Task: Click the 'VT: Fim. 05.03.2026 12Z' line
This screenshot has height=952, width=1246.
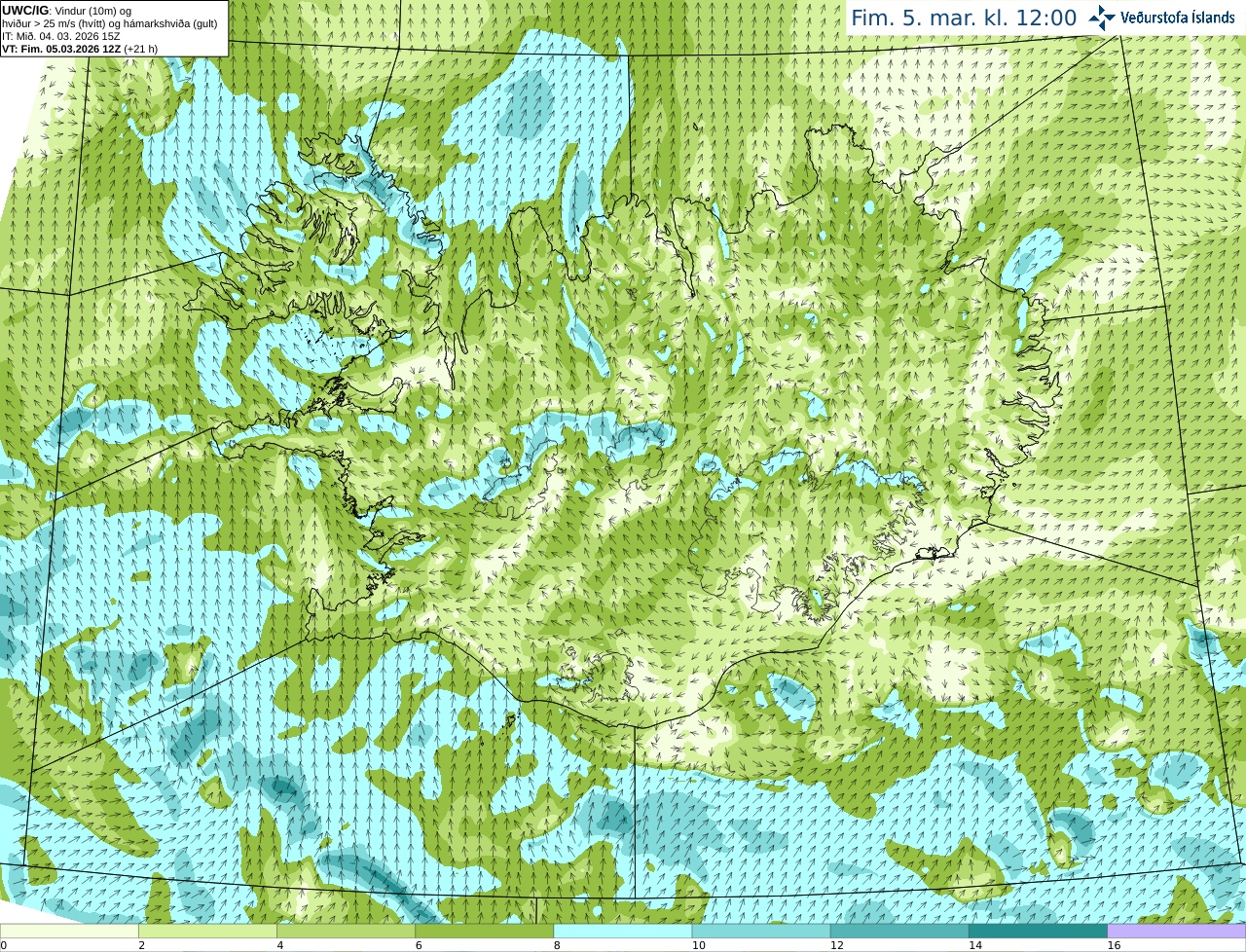Action: click(80, 49)
